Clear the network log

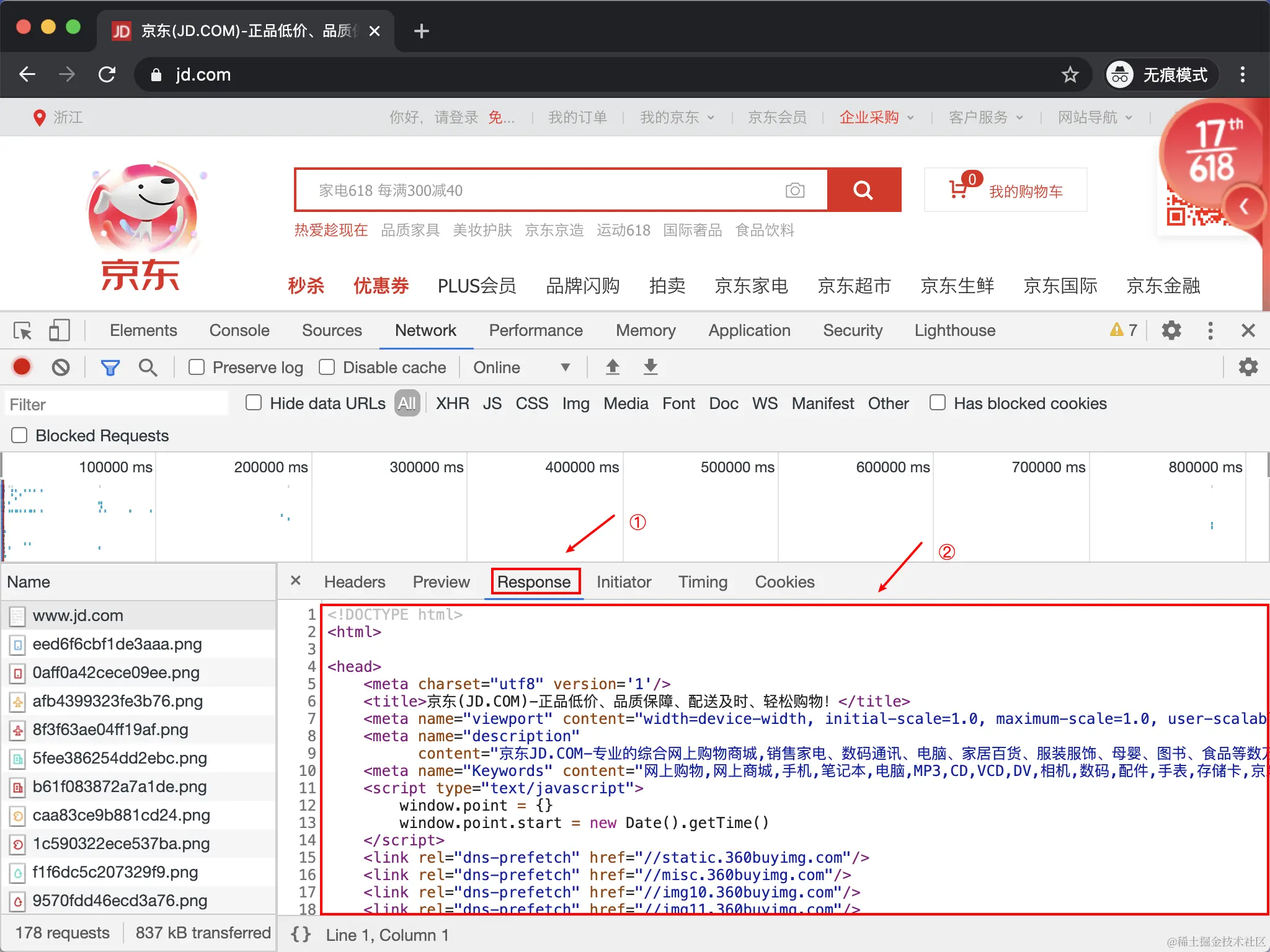[x=61, y=368]
